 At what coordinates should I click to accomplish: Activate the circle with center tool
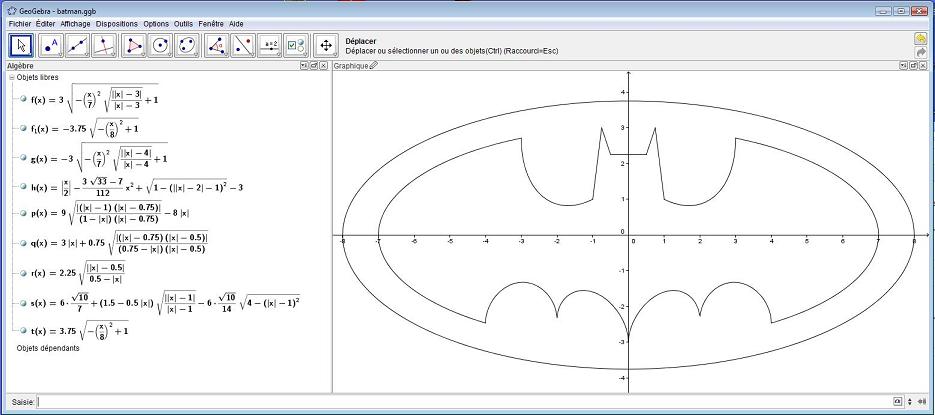[160, 45]
